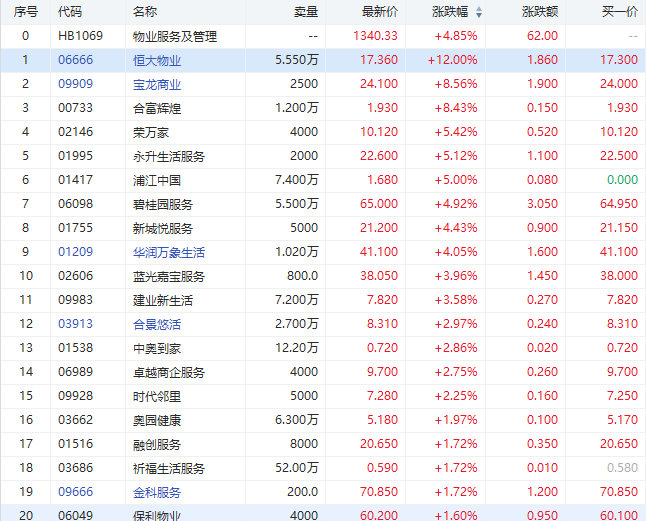Select the 中奥到家 row name
This screenshot has width=646, height=521.
tap(157, 348)
